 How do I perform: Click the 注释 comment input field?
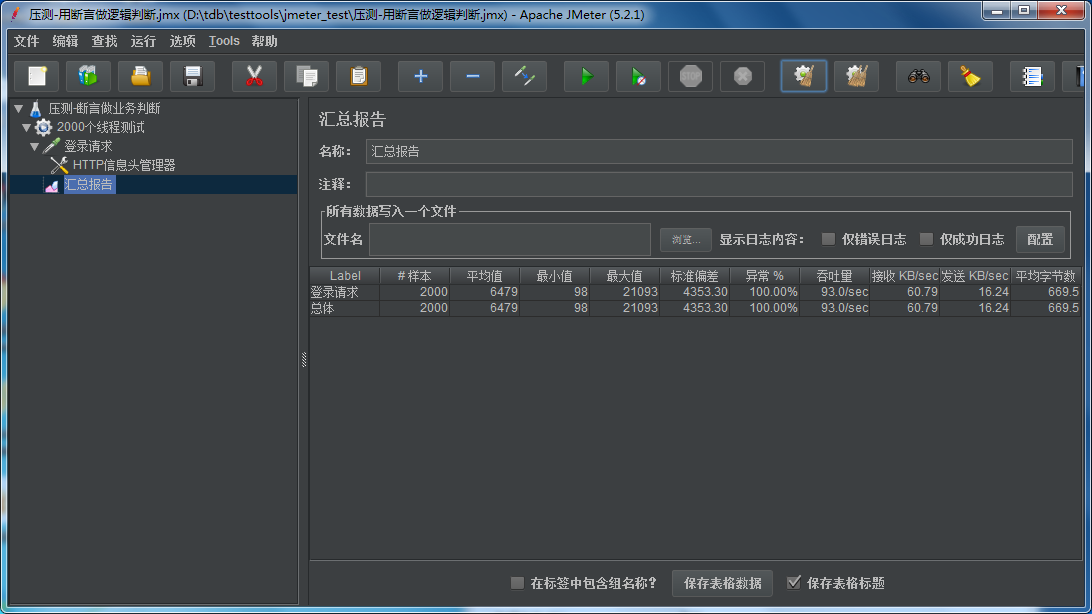[719, 184]
